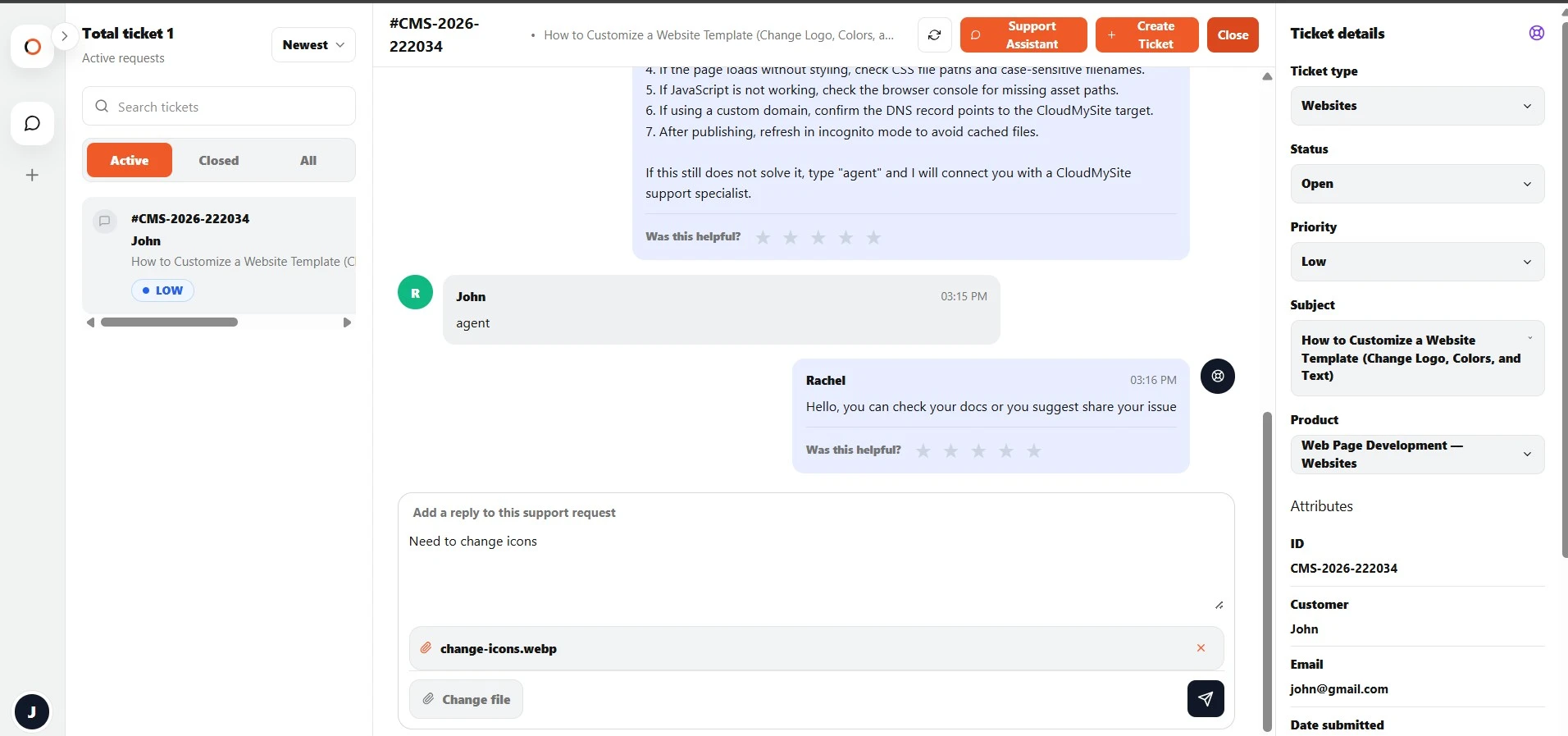Switch to the Closed tickets tab
This screenshot has height=736, width=1568.
(x=219, y=161)
